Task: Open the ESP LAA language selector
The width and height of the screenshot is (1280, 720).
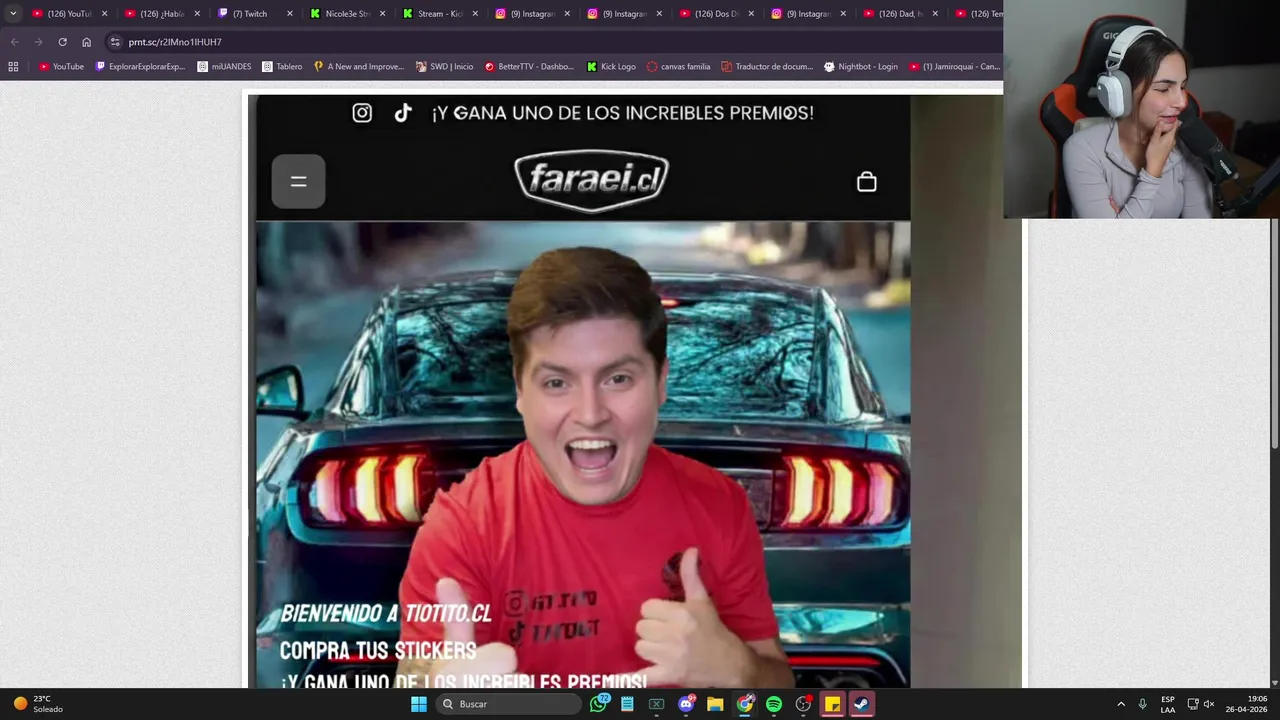Action: 1168,704
